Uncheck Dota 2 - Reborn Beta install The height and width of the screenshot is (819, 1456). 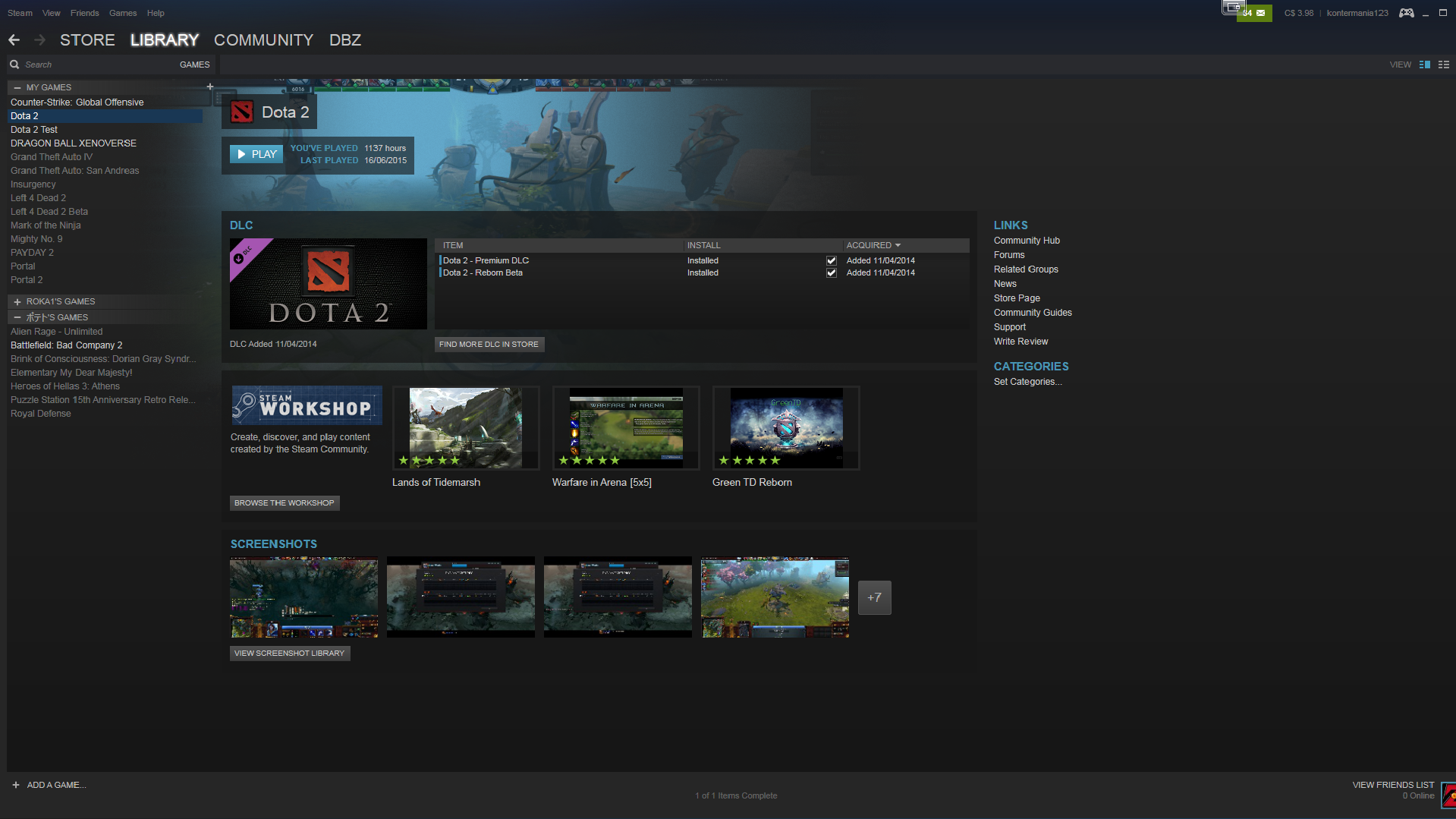tap(832, 272)
